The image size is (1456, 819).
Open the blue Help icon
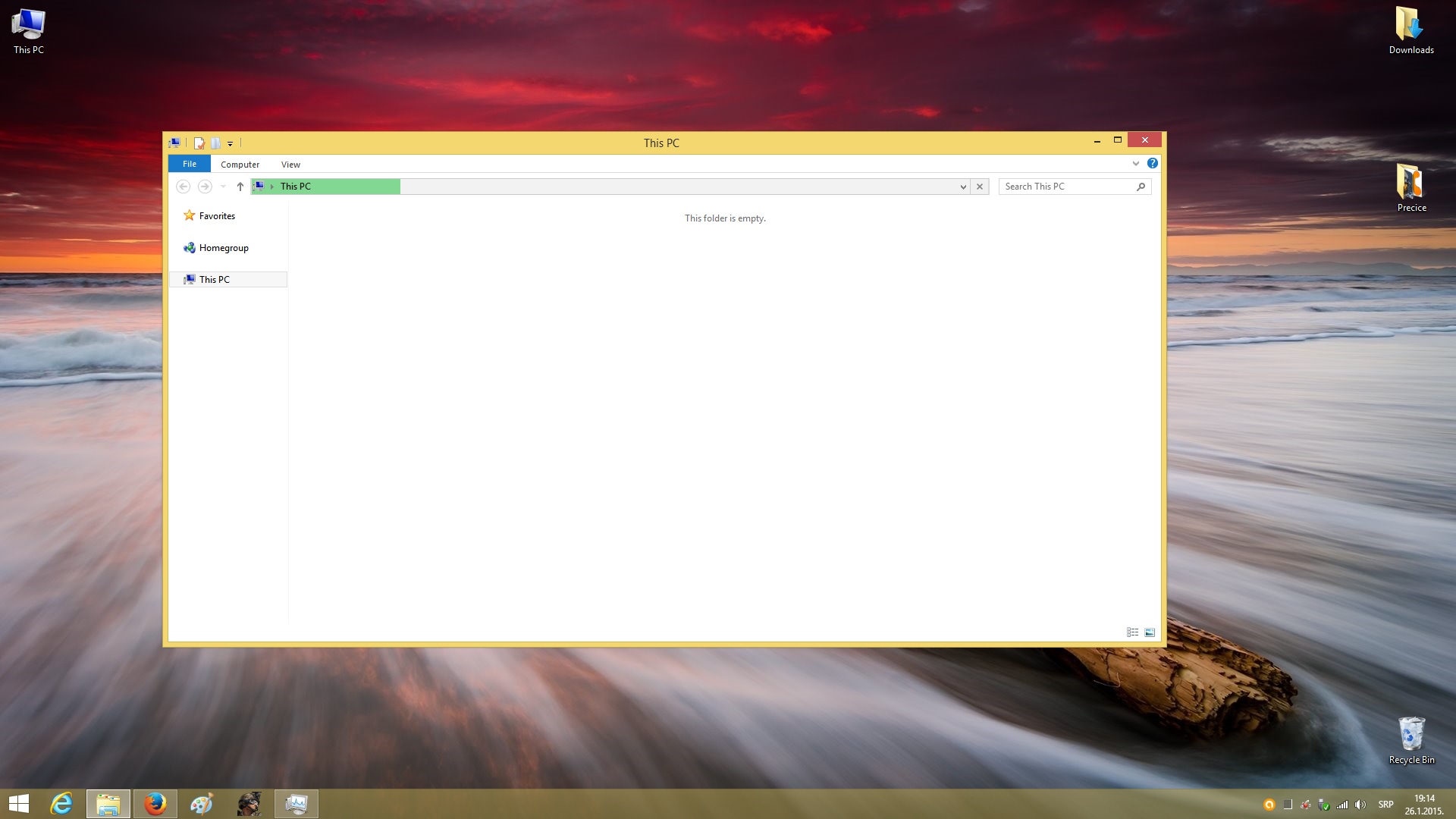pos(1153,164)
